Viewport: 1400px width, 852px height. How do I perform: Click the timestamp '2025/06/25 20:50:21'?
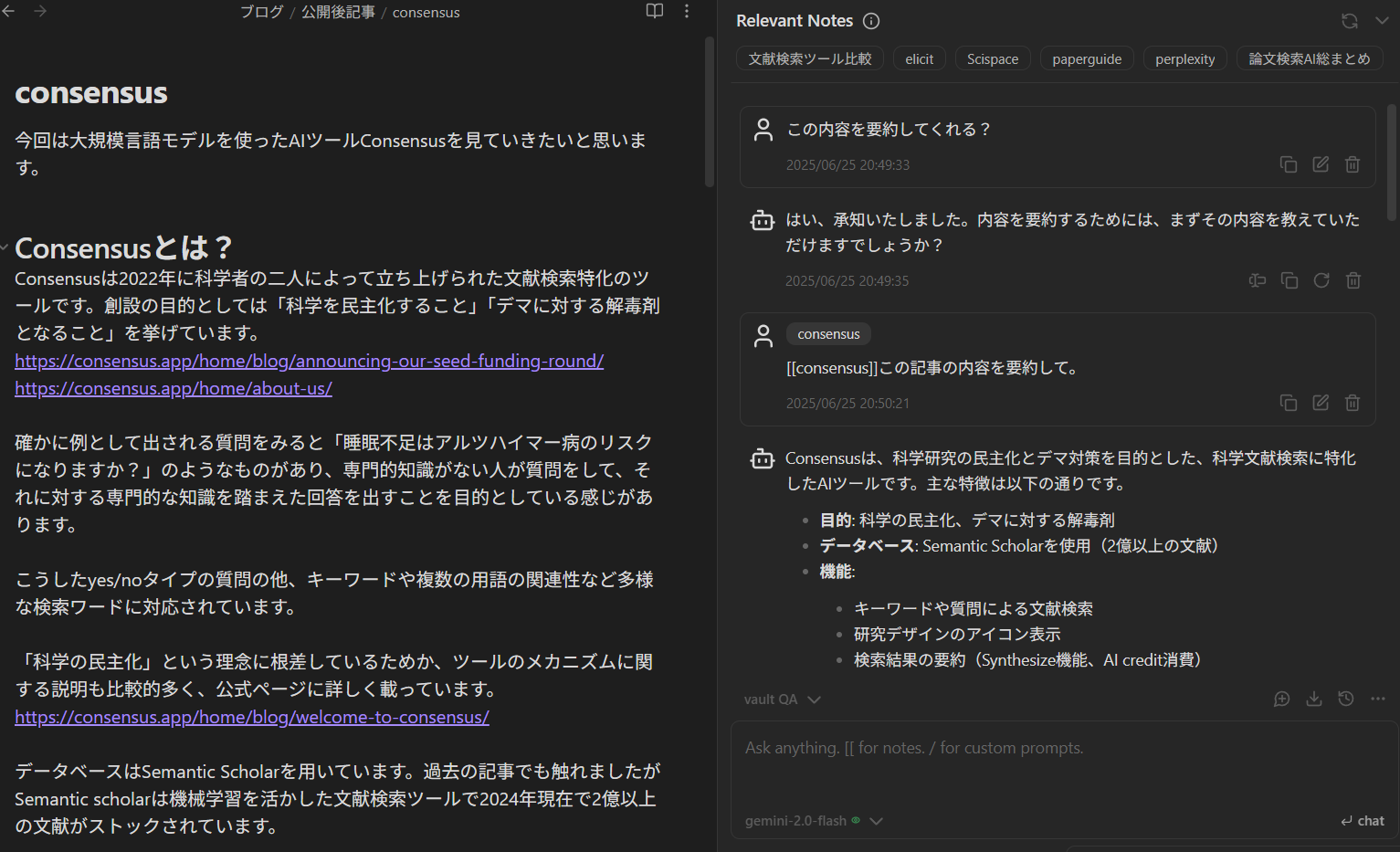[847, 404]
